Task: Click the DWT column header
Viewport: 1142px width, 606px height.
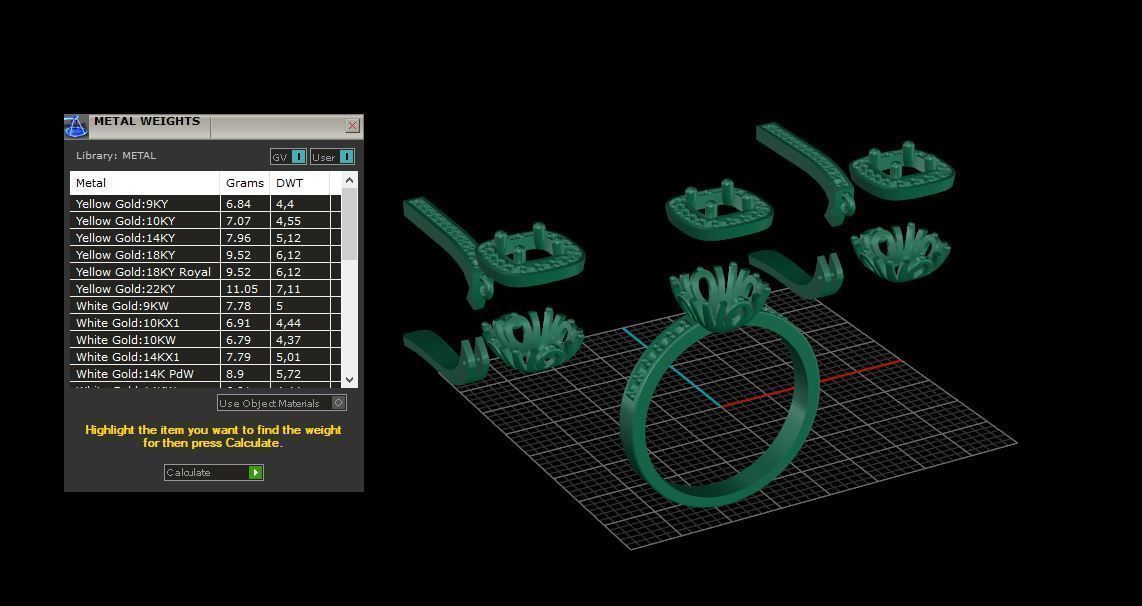Action: (x=299, y=183)
